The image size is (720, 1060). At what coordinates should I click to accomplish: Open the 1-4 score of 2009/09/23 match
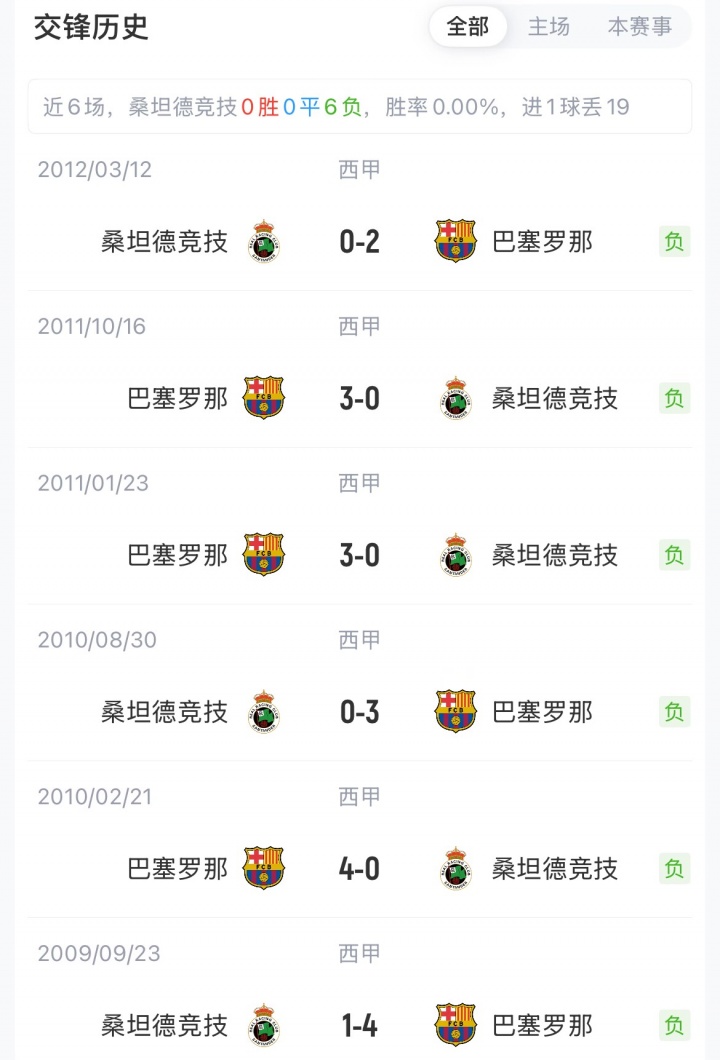pyautogui.click(x=360, y=1025)
